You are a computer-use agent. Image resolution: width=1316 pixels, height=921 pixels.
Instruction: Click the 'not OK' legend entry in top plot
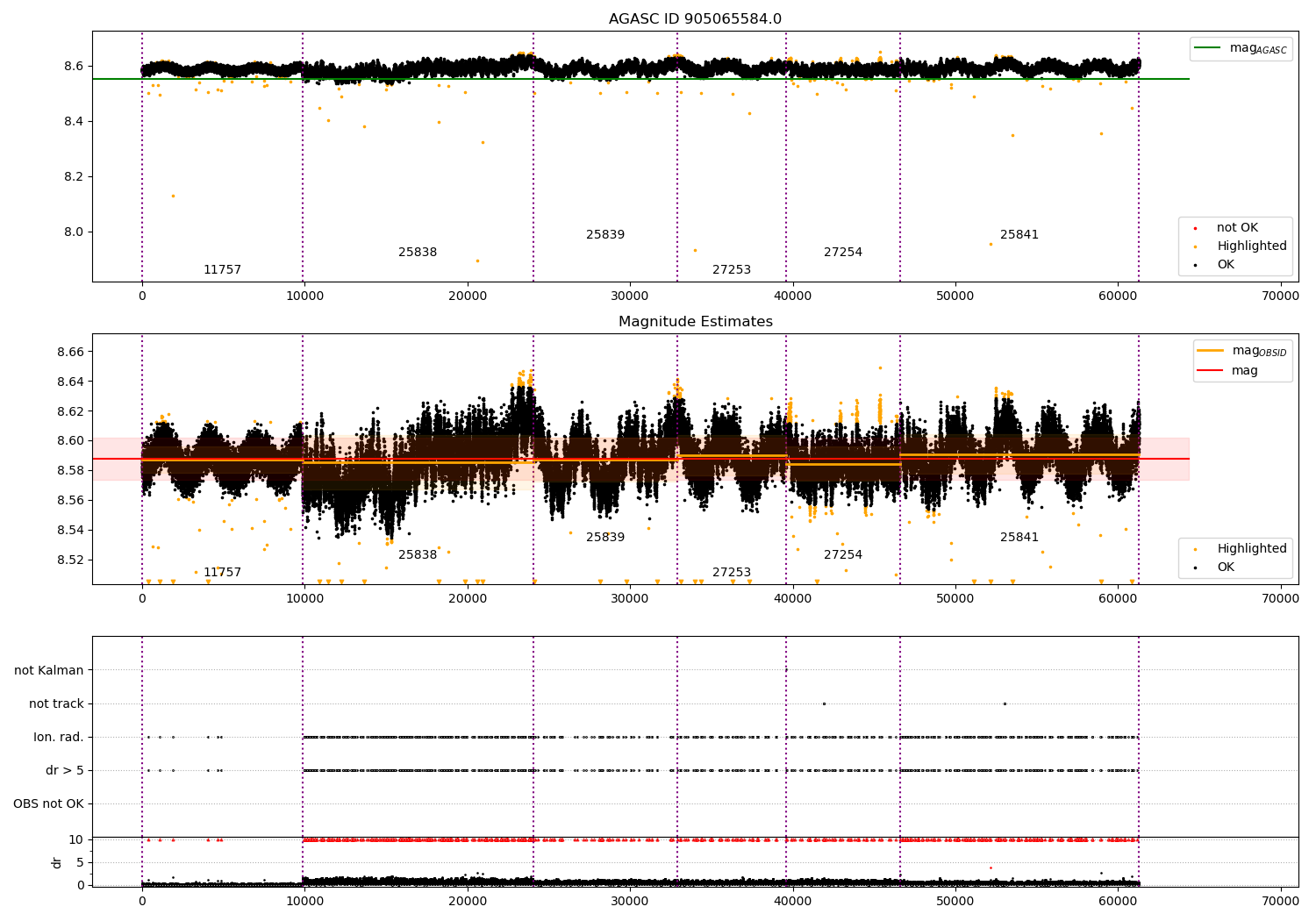(1237, 228)
